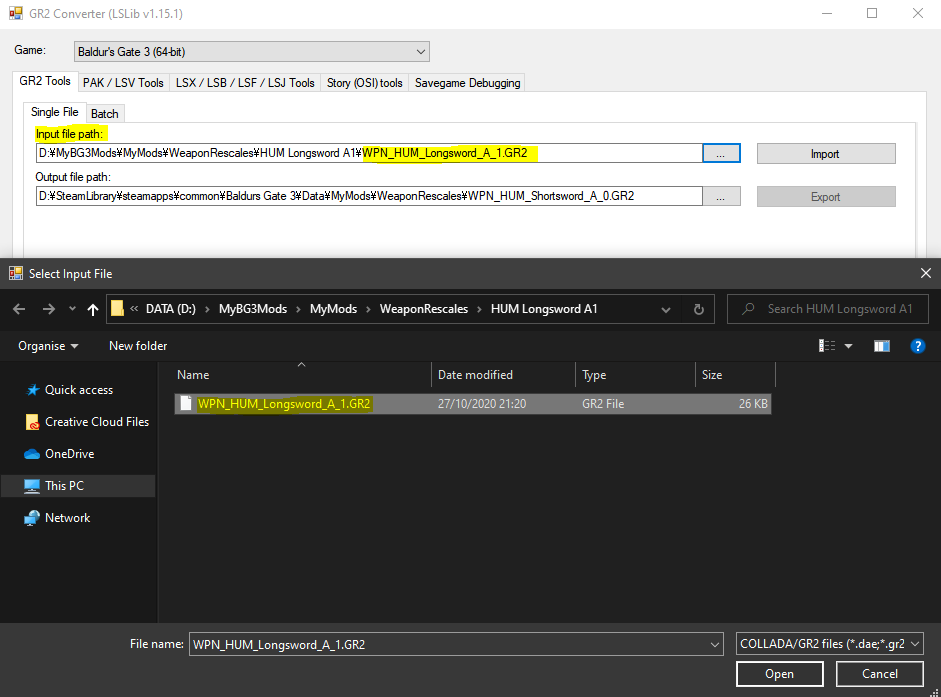Browse for input file path
941x697 pixels.
point(721,153)
